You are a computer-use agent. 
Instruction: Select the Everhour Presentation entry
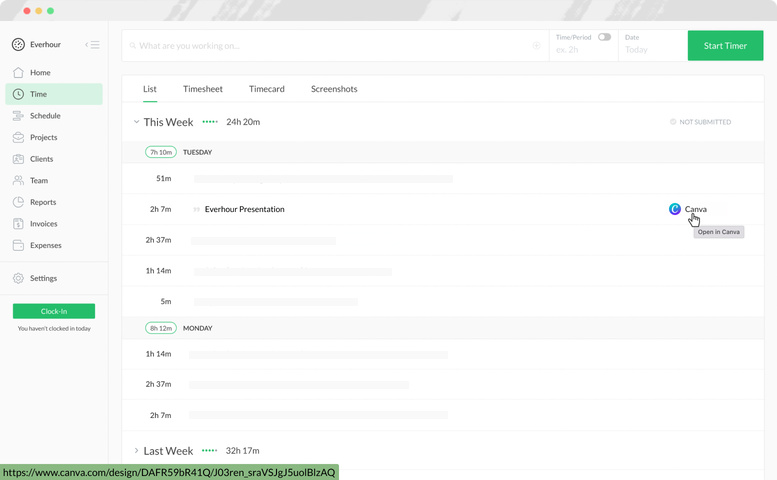point(244,210)
